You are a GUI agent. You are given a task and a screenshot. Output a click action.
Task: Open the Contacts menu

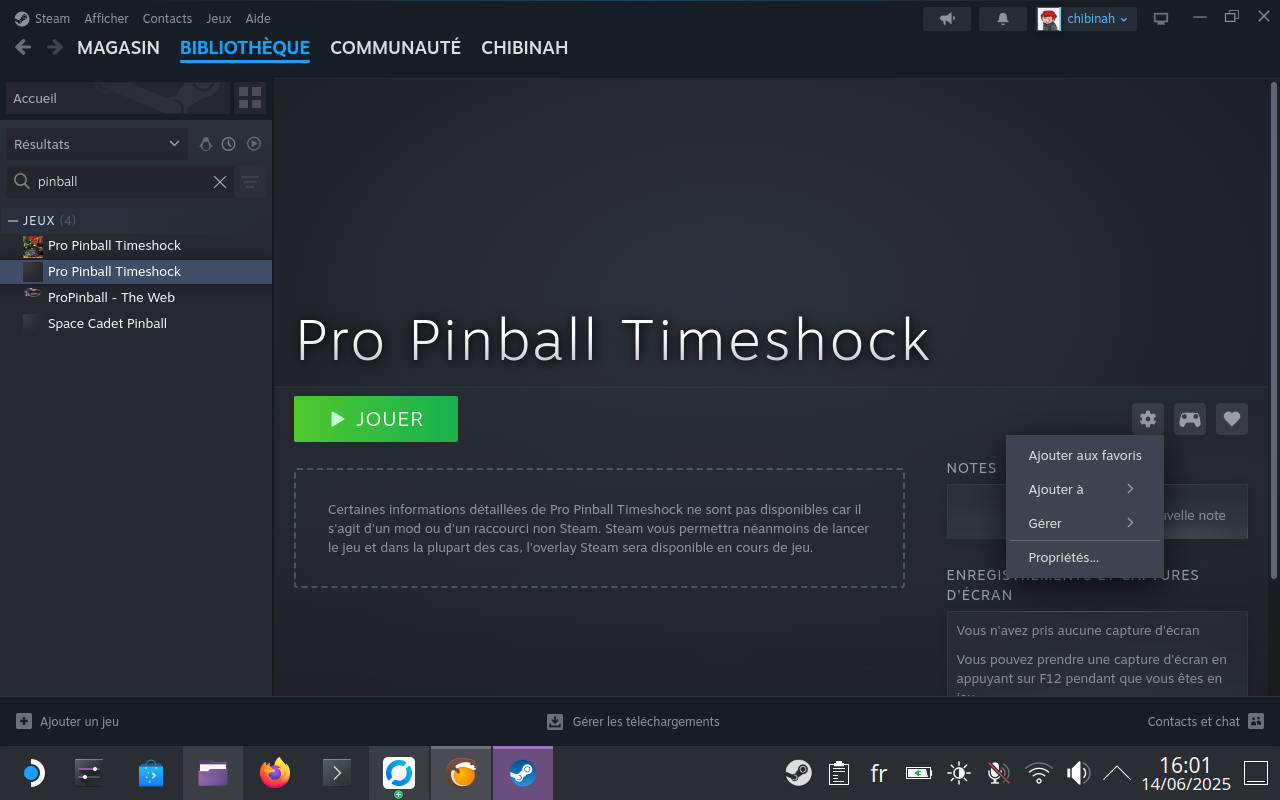pos(167,18)
